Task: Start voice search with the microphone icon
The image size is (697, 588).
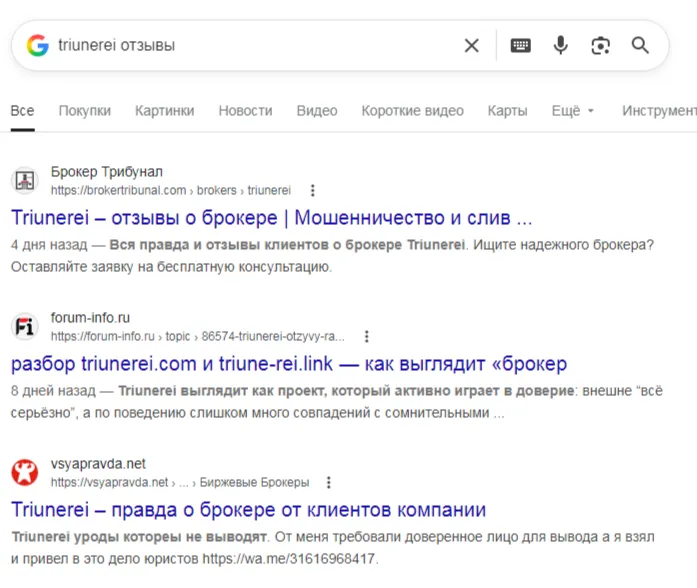Action: click(561, 45)
